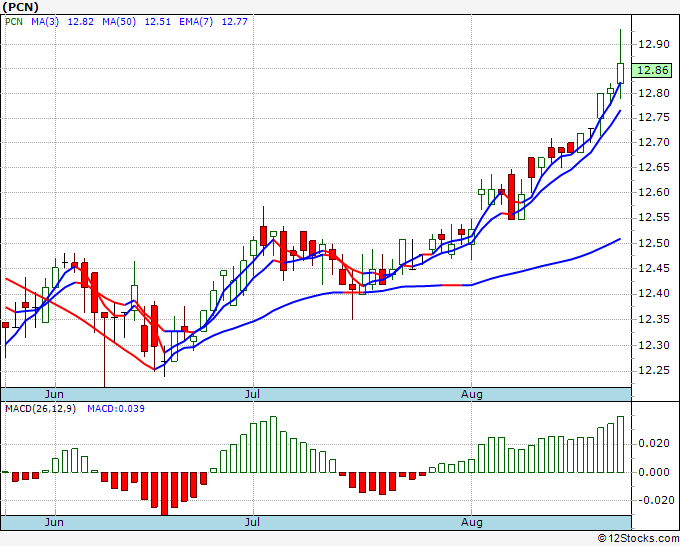Select the PCN legend label
This screenshot has width=680, height=546.
point(14,22)
